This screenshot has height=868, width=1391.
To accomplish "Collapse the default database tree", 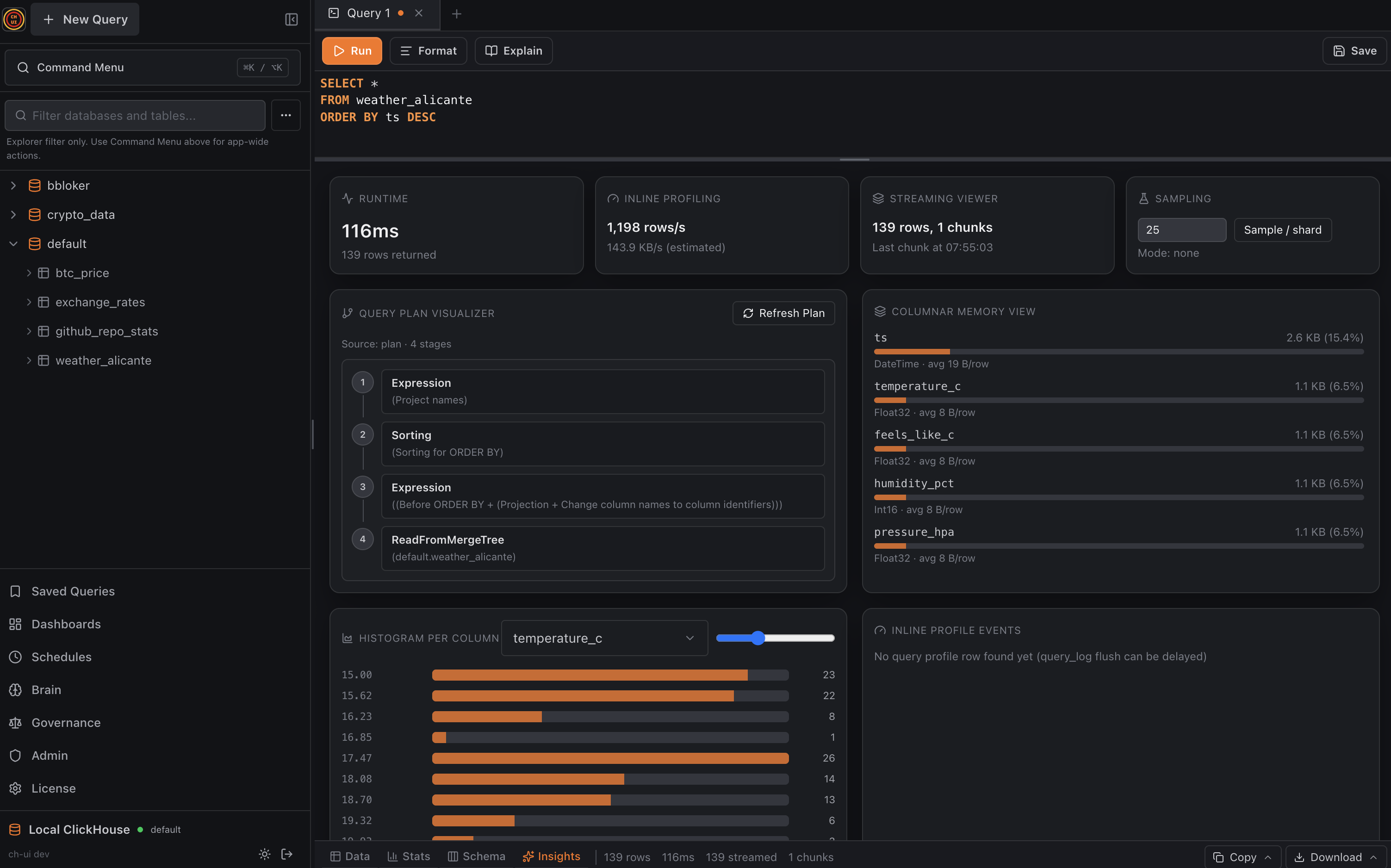I will (13, 243).
